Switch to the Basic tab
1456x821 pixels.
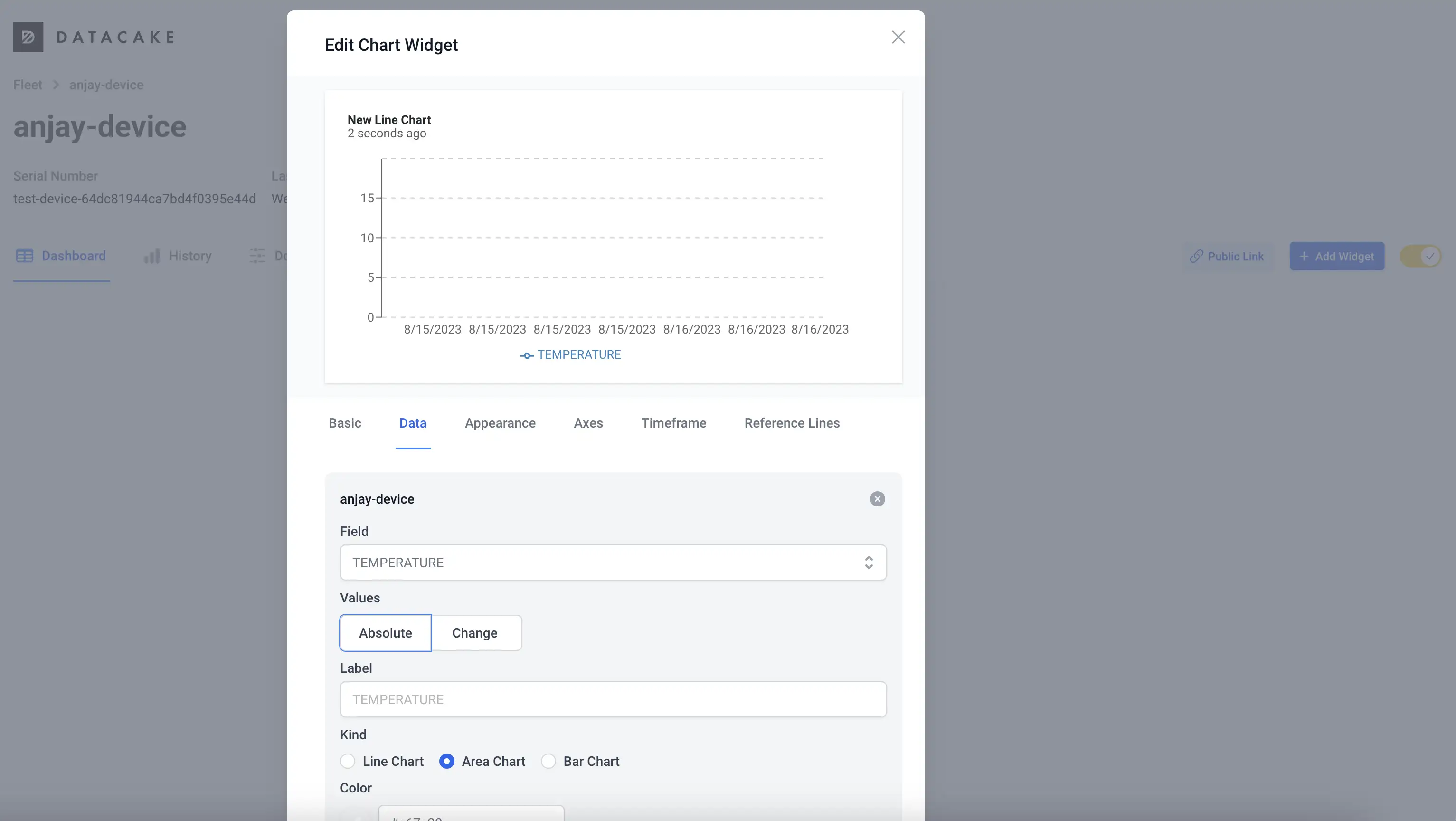[345, 423]
